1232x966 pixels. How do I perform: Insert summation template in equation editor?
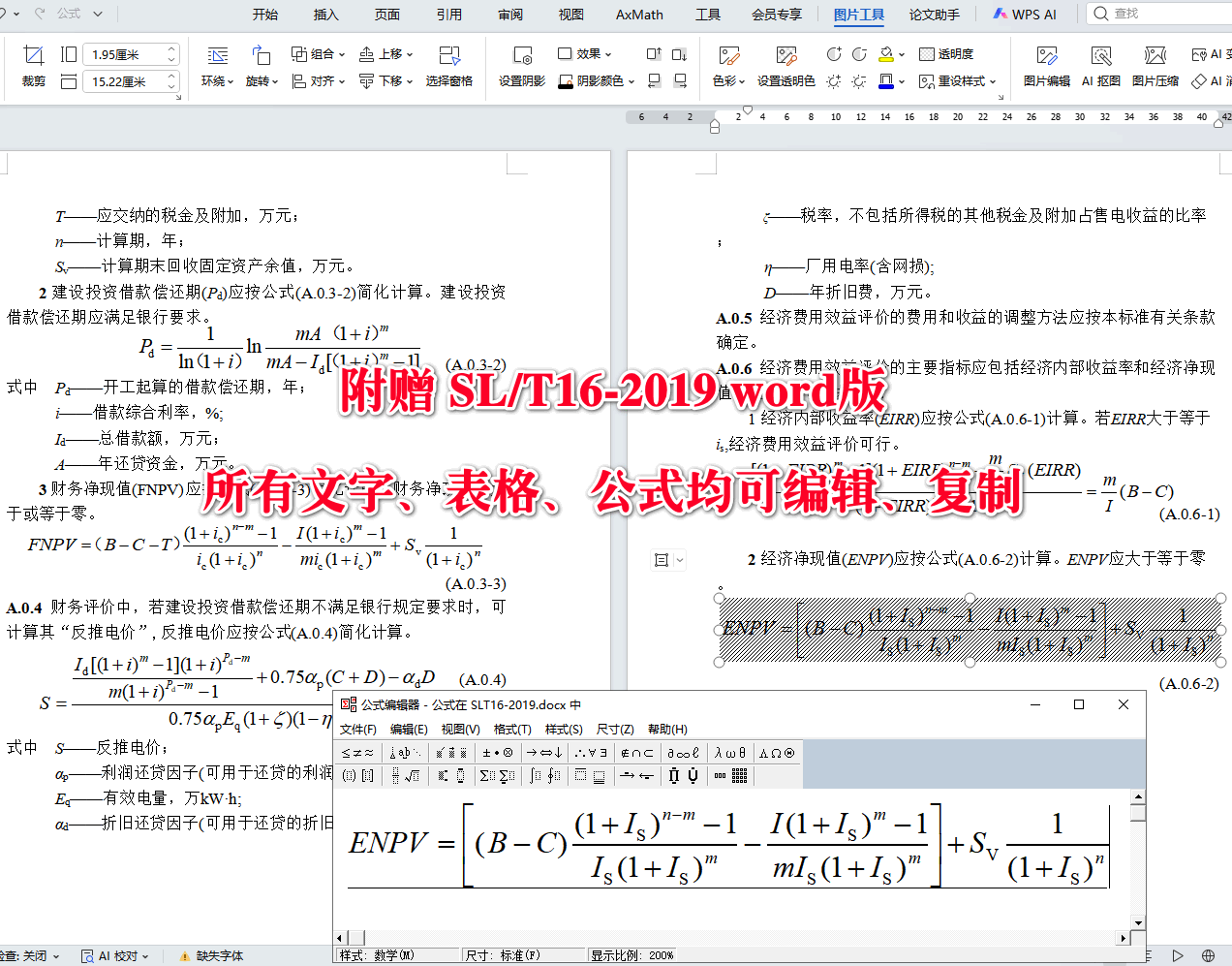(x=487, y=775)
